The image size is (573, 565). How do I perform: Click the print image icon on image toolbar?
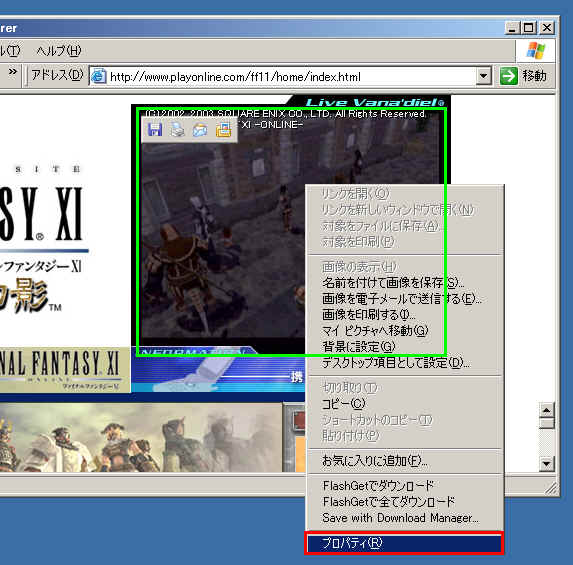pyautogui.click(x=177, y=130)
